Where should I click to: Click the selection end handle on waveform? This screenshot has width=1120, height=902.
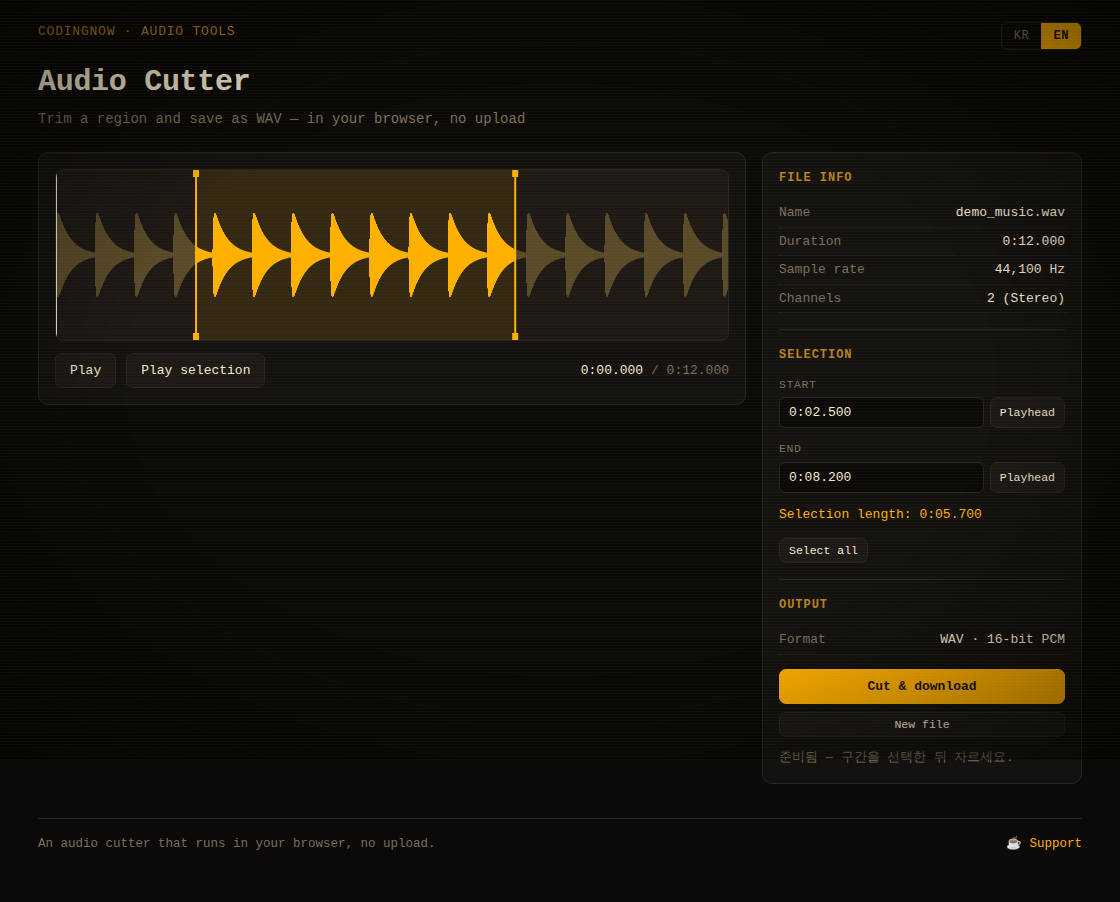point(515,255)
